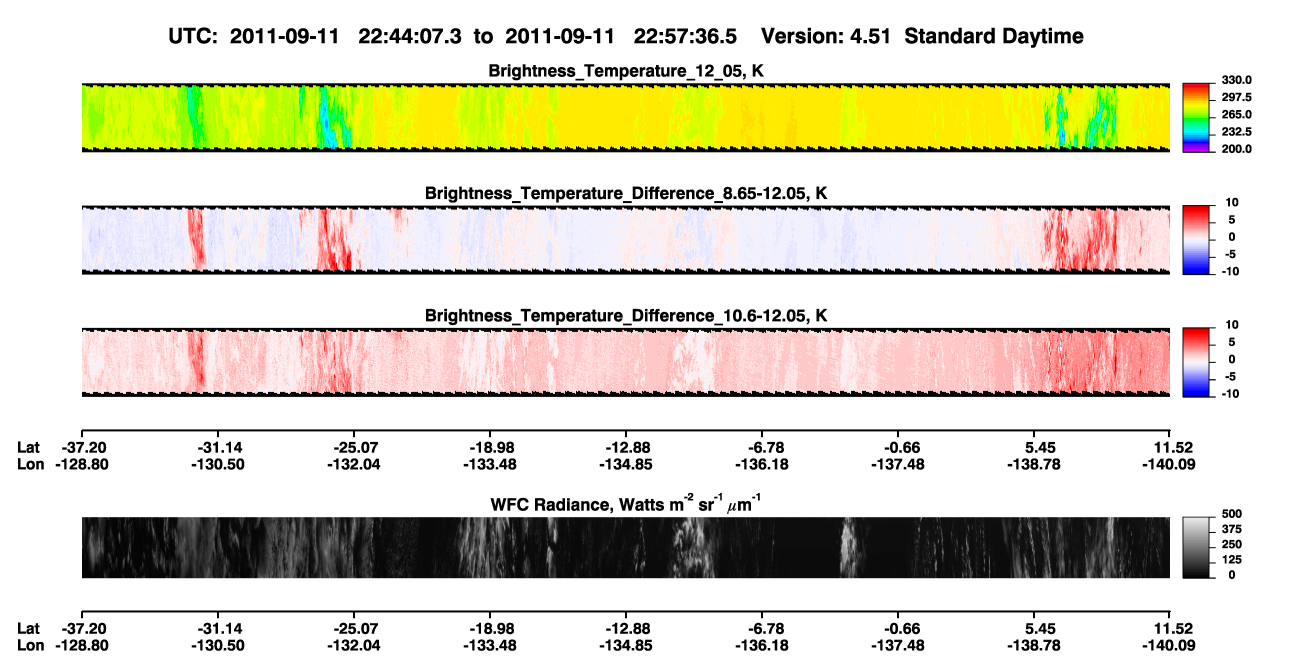Open the 10.6-12.05 difference image strip

(x=625, y=362)
